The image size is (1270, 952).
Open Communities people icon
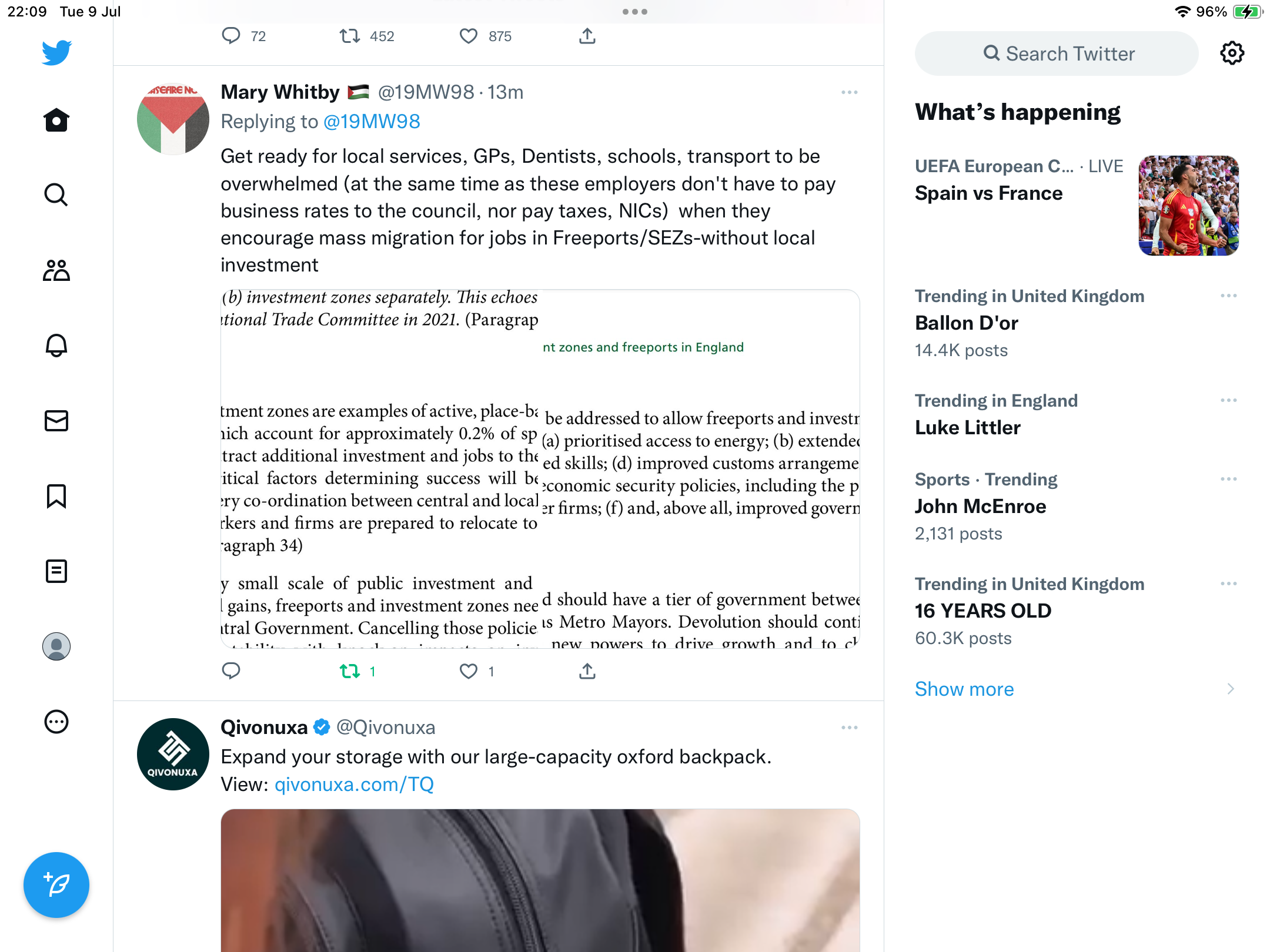pyautogui.click(x=56, y=270)
